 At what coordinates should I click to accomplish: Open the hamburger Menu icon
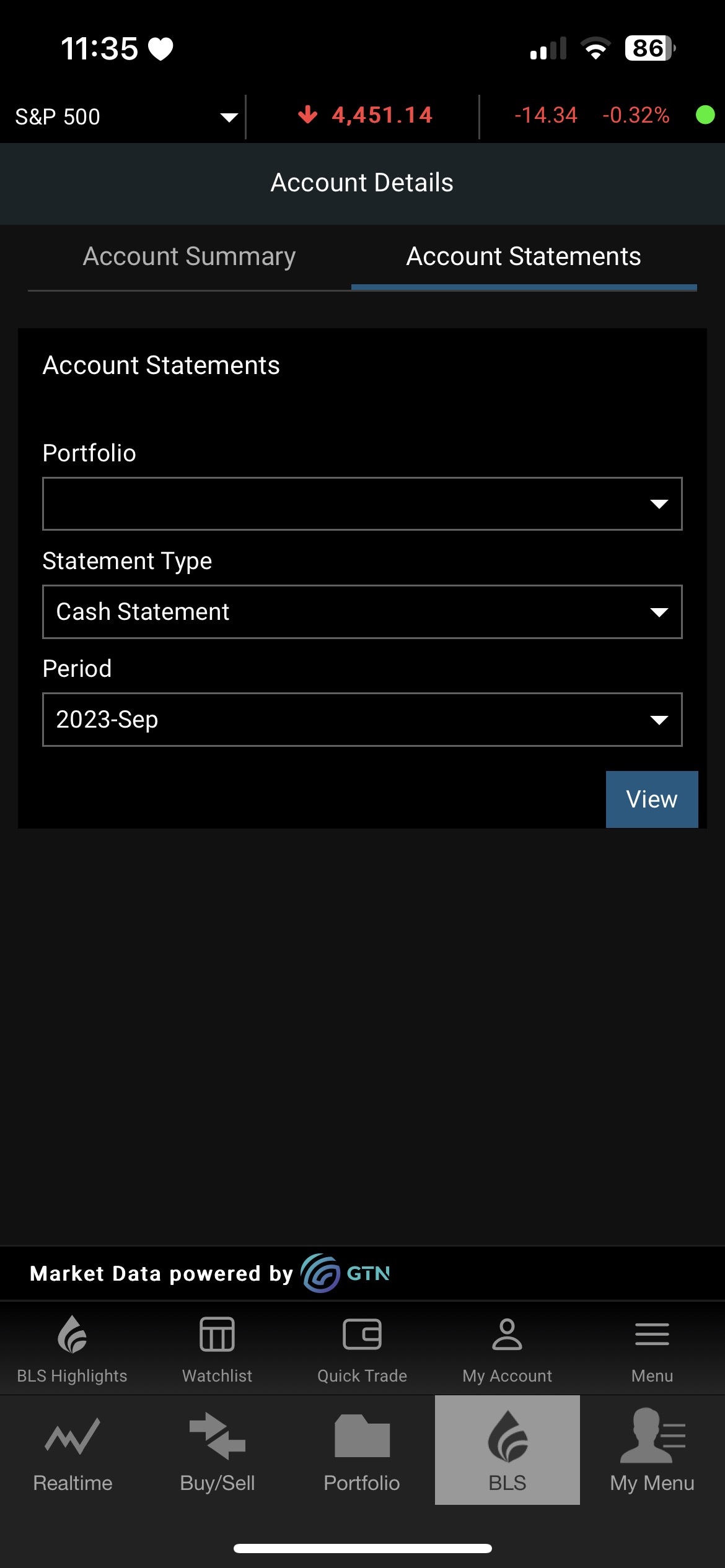[x=652, y=1335]
